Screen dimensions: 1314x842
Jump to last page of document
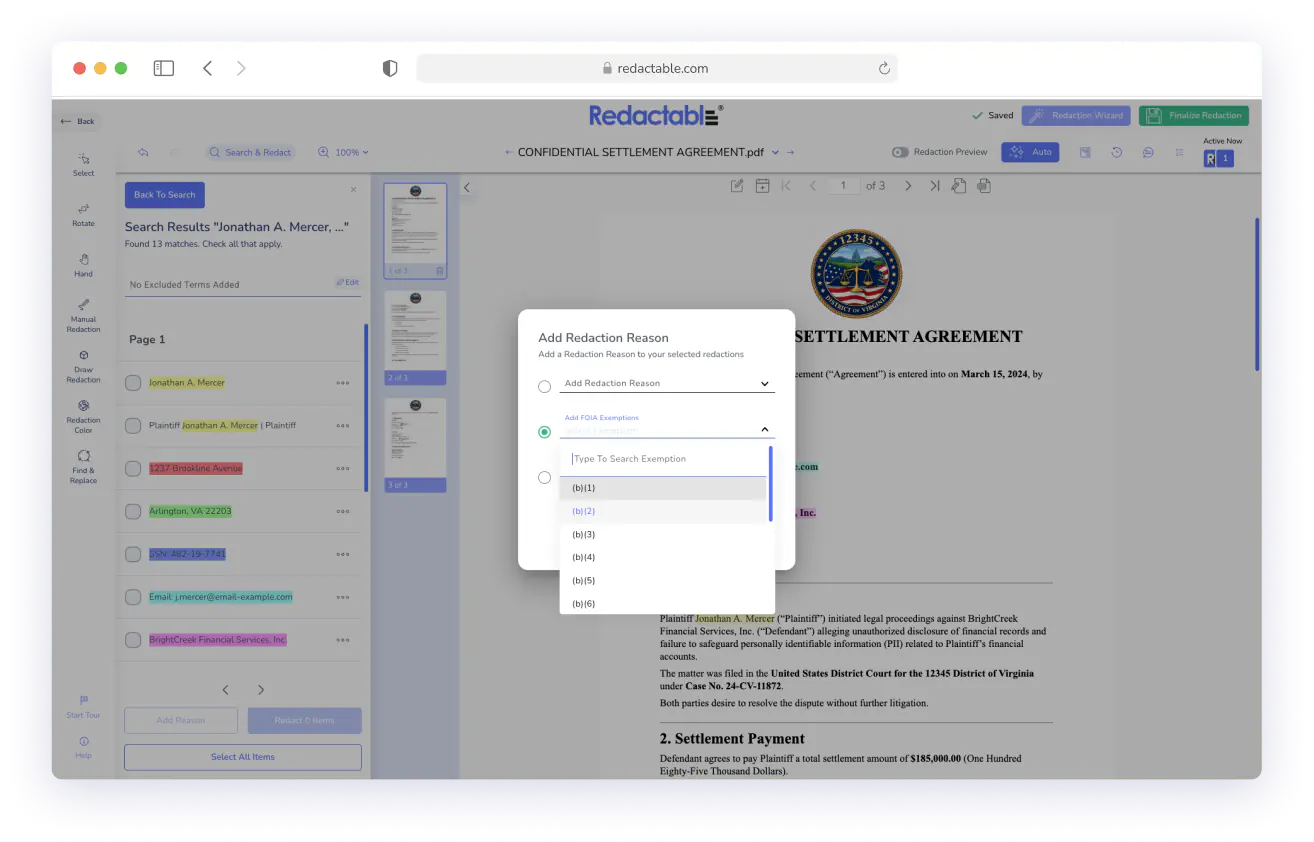pos(934,186)
